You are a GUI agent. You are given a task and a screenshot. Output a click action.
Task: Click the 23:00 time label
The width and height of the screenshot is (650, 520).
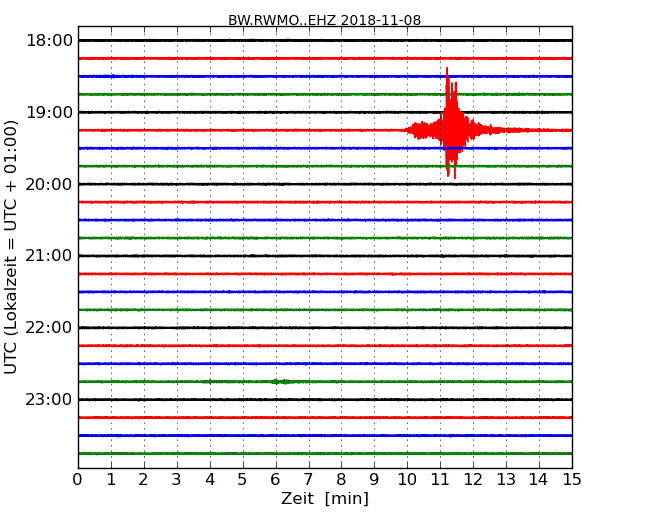click(x=49, y=399)
